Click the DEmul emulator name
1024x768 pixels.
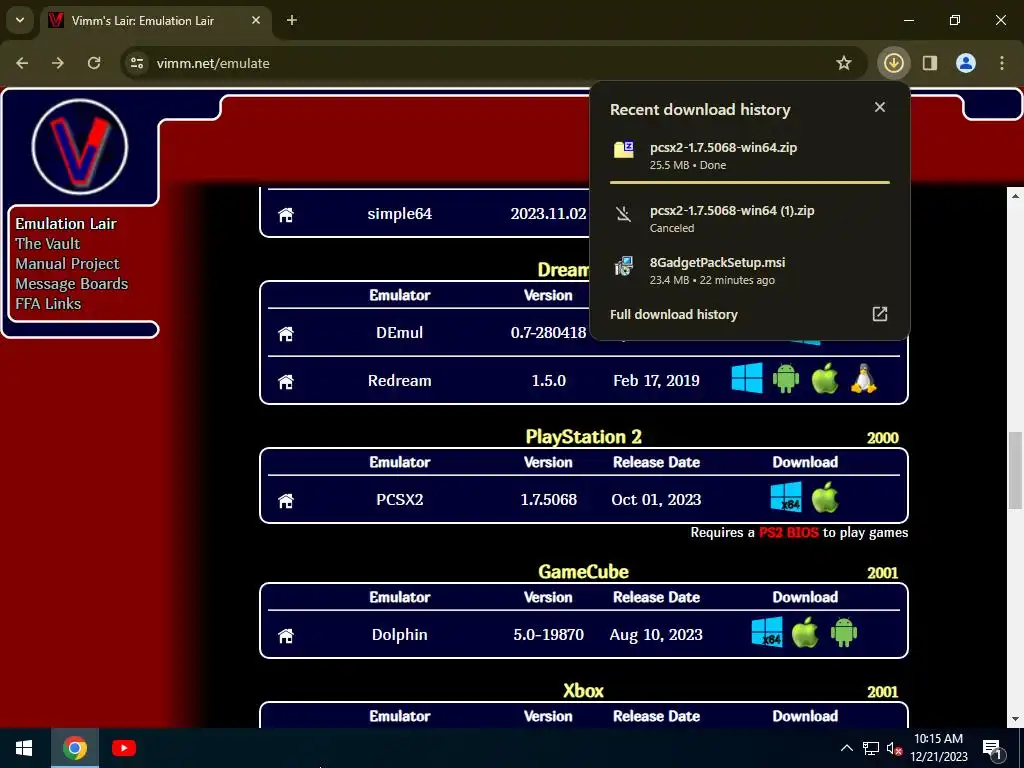[x=400, y=333]
